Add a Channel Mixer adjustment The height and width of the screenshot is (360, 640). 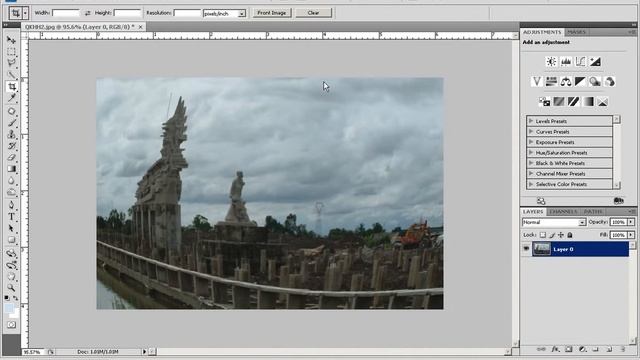[x=609, y=82]
